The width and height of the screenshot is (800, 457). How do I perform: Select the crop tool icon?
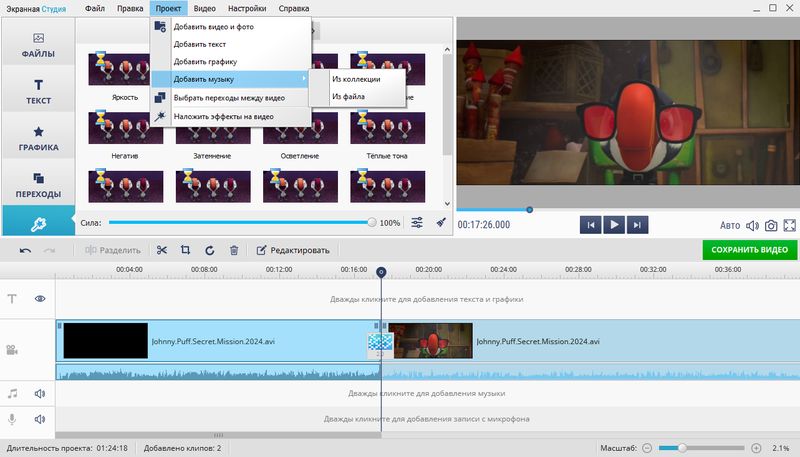pos(186,250)
